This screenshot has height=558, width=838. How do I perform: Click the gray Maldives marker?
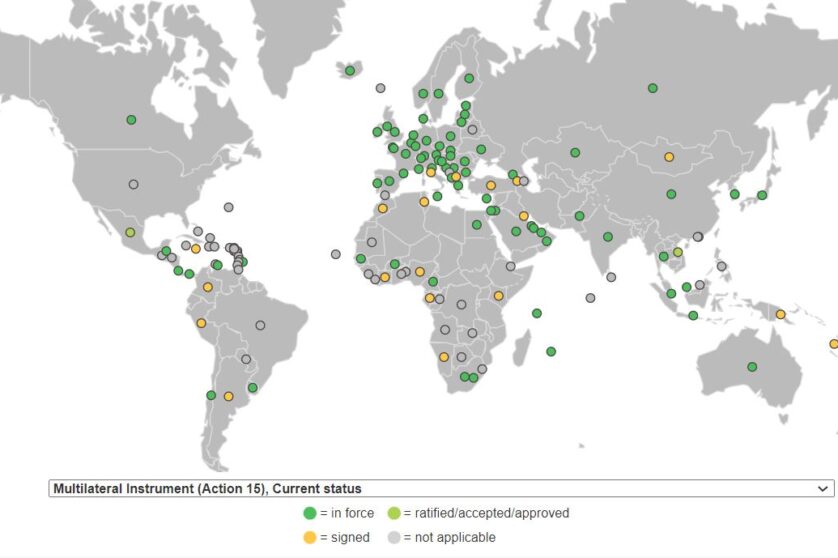point(591,298)
